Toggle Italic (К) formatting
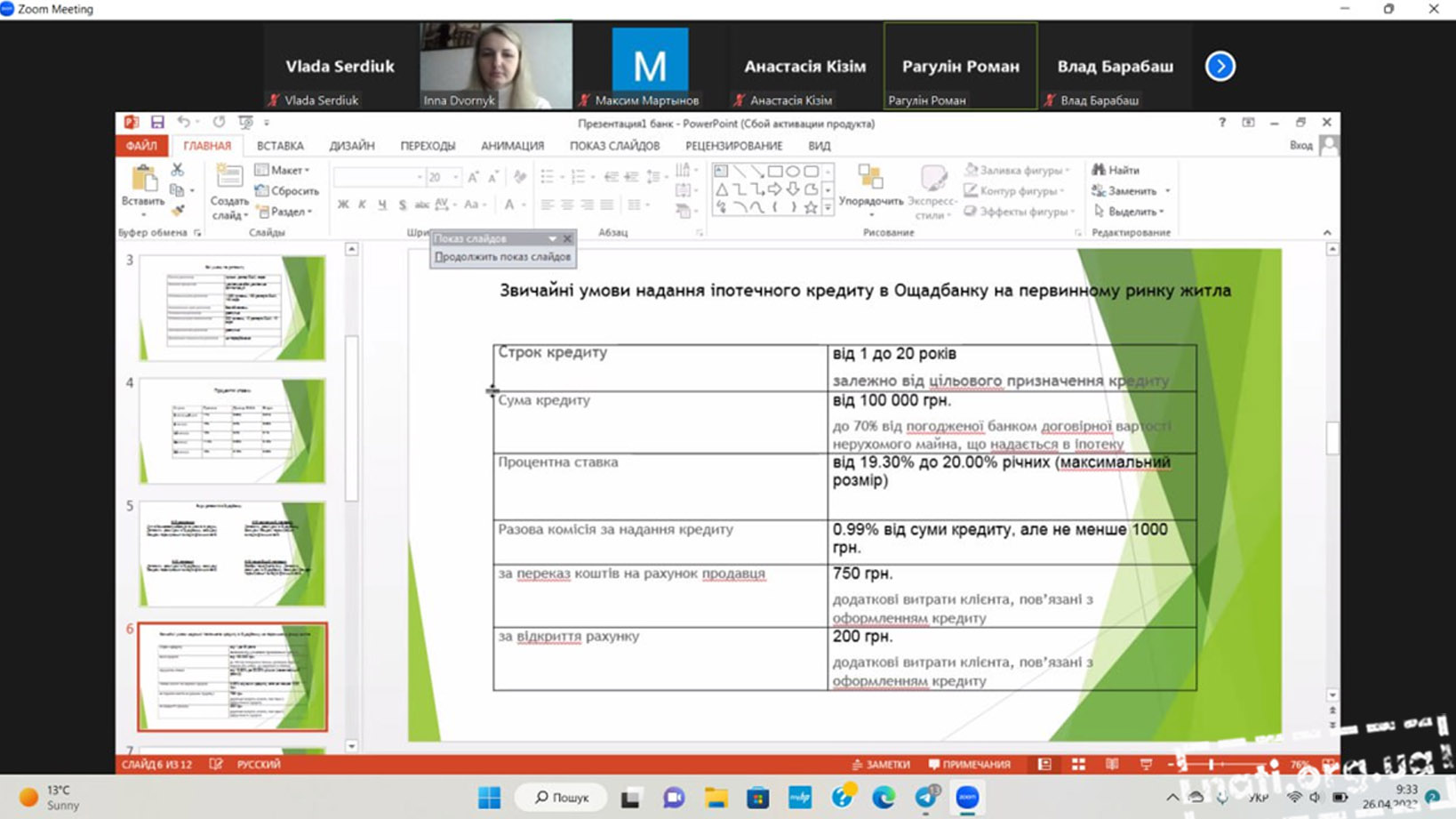 (x=363, y=205)
